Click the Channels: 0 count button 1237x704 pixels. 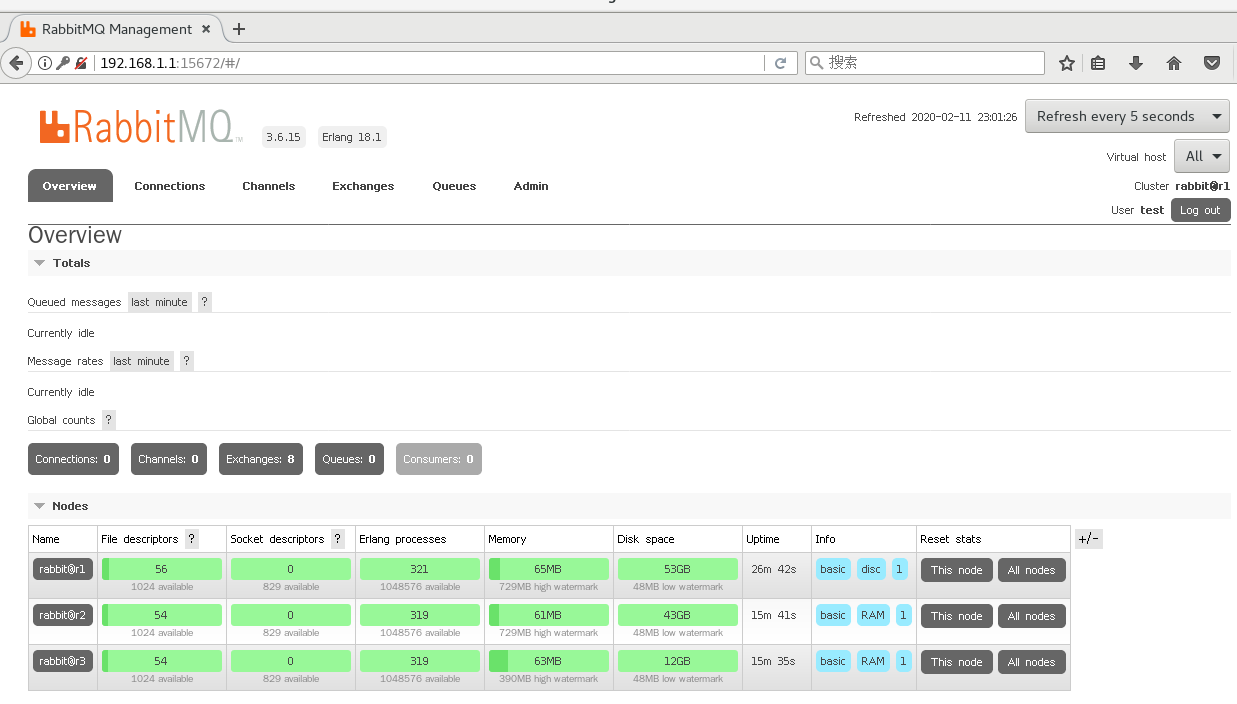[169, 459]
